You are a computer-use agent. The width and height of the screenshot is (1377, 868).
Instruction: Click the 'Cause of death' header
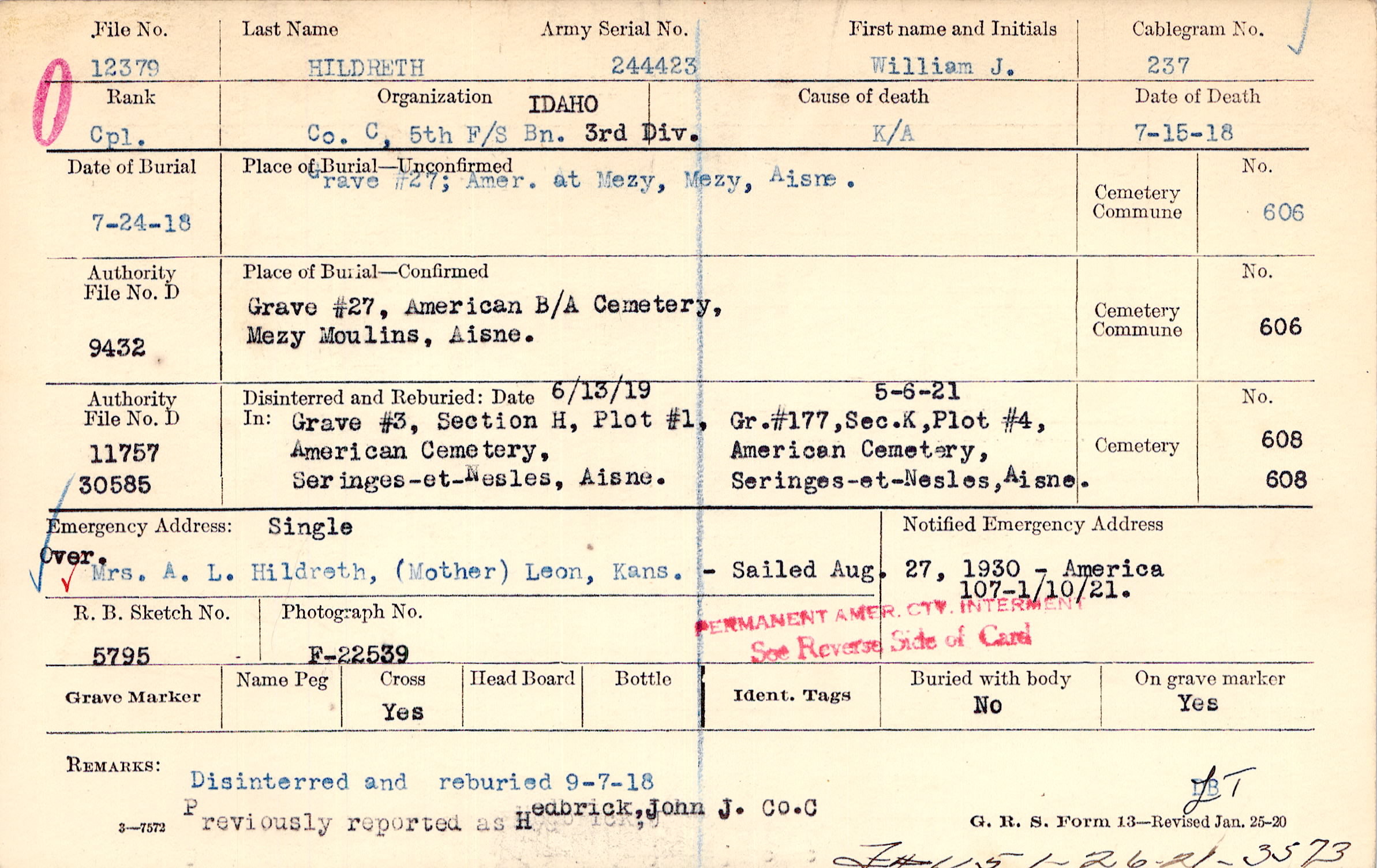click(863, 96)
